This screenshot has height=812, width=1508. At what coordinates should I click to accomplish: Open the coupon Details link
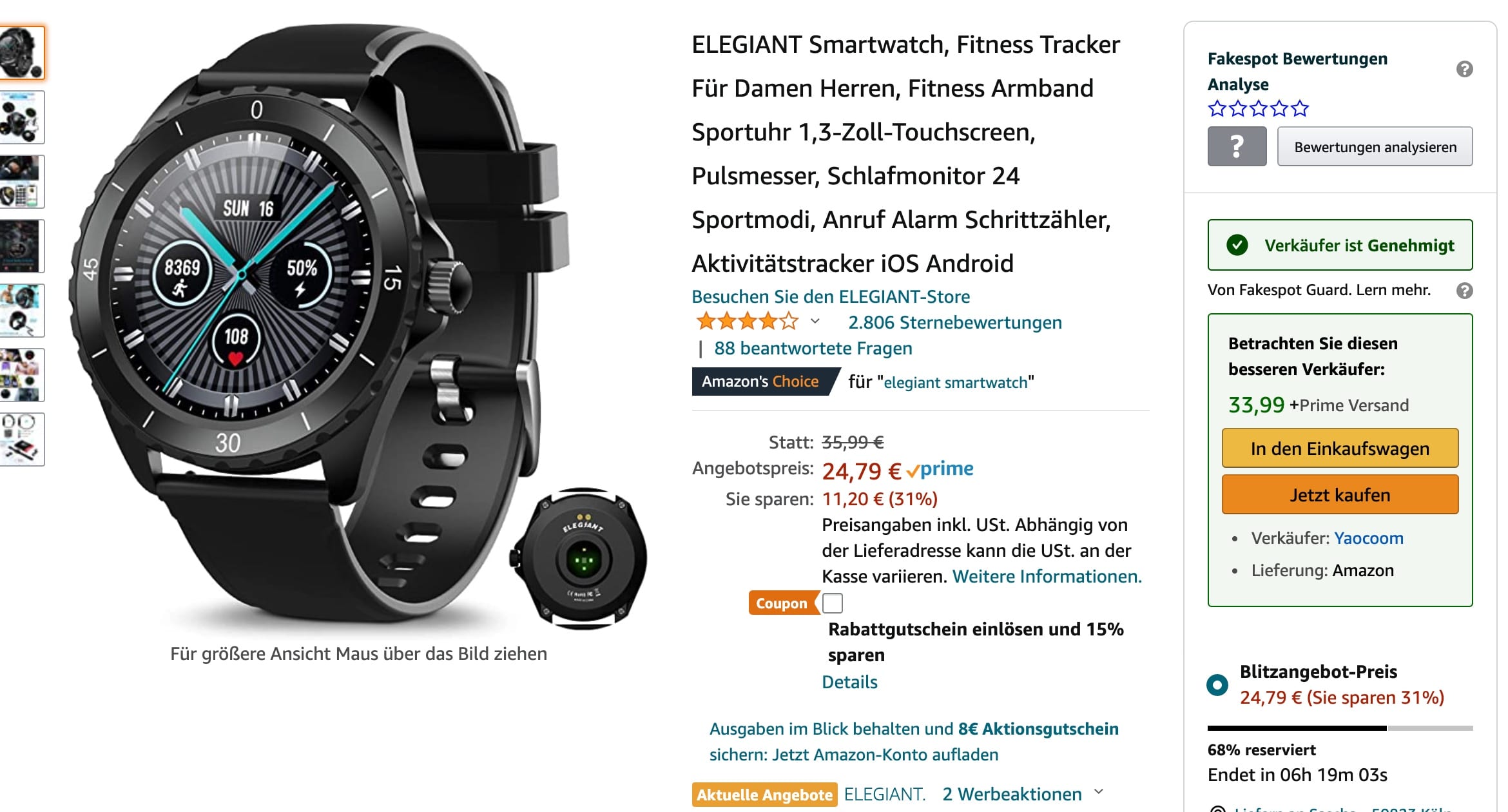pyautogui.click(x=849, y=682)
